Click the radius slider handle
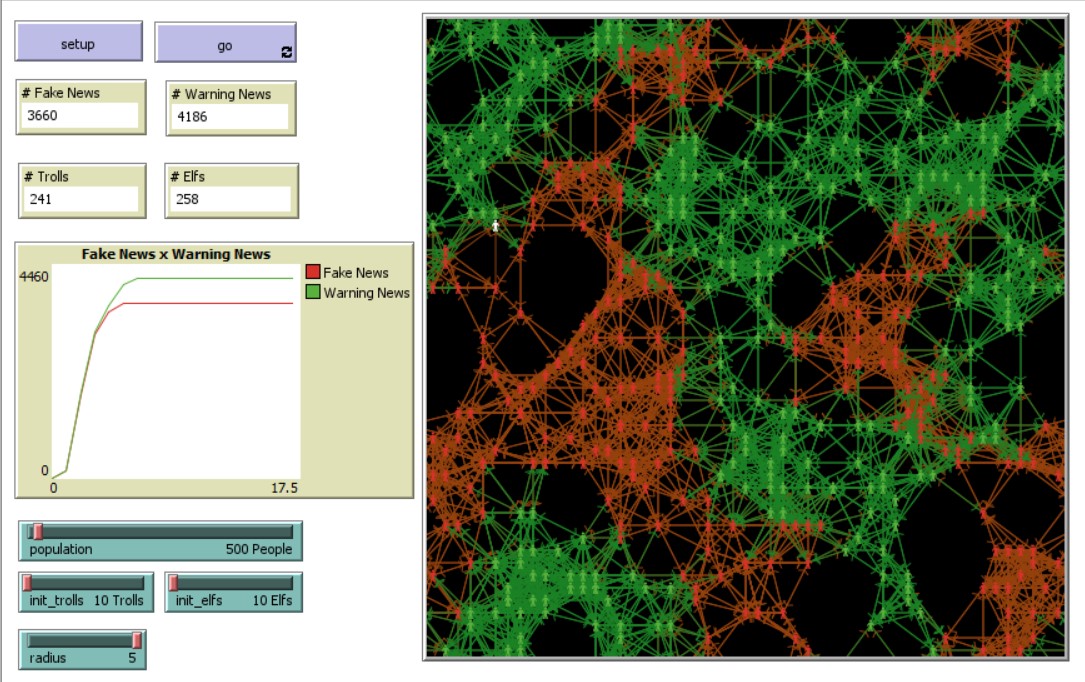Screen dimensions: 1085x682 (x=137, y=640)
